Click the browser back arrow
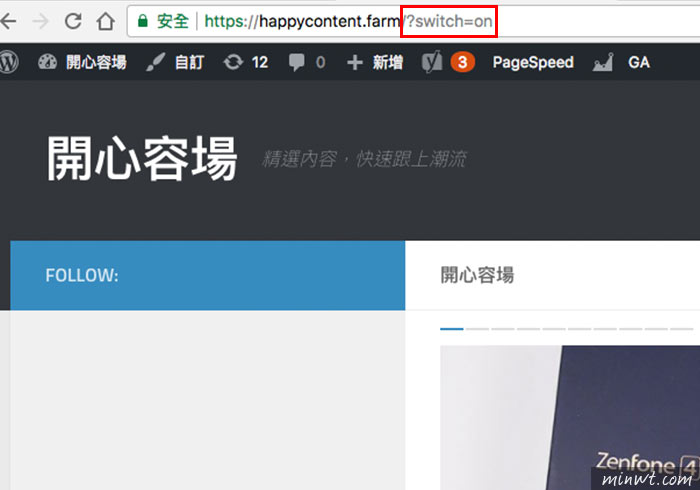 click(x=8, y=21)
